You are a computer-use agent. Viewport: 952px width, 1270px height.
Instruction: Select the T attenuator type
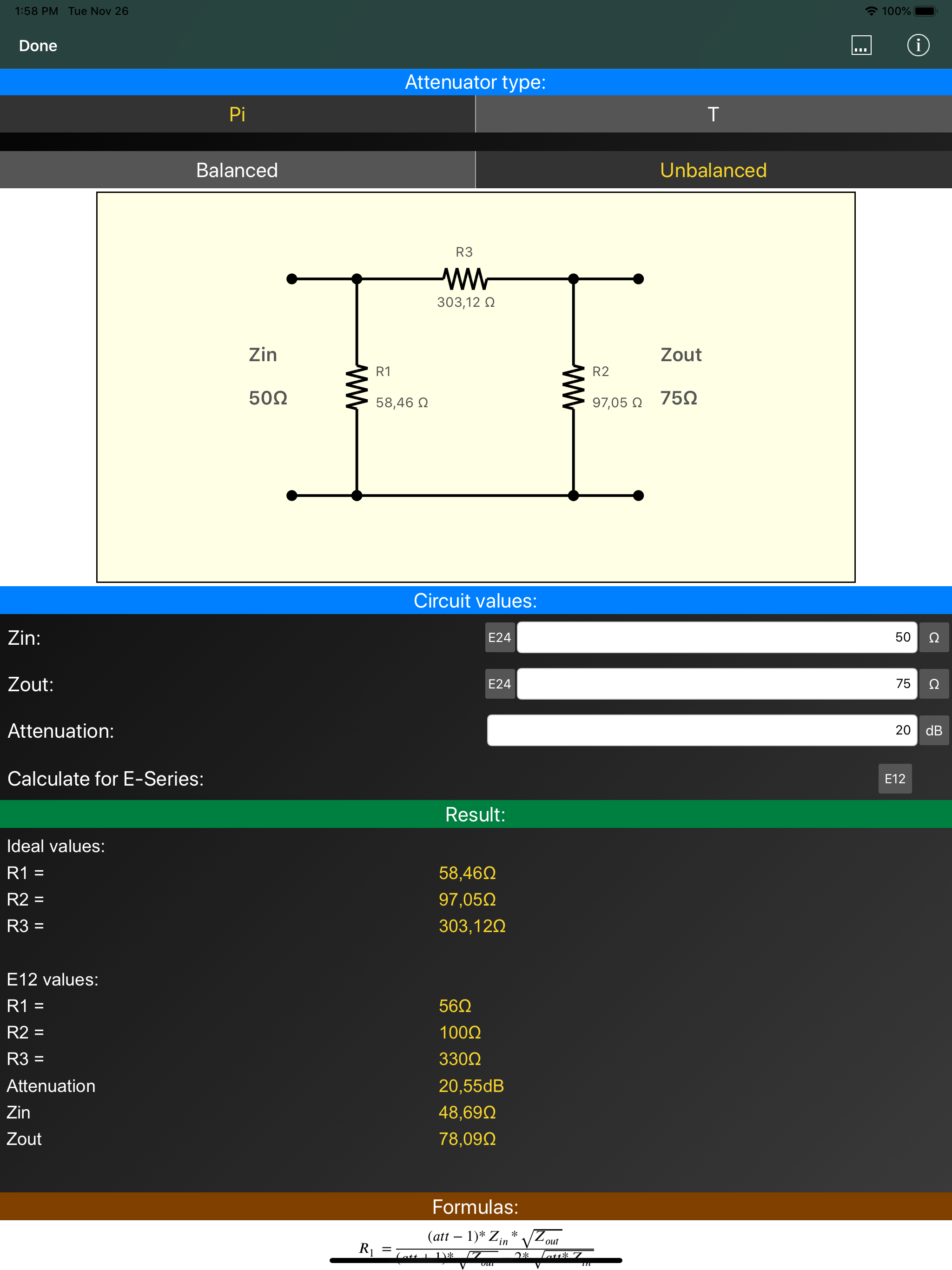click(714, 114)
